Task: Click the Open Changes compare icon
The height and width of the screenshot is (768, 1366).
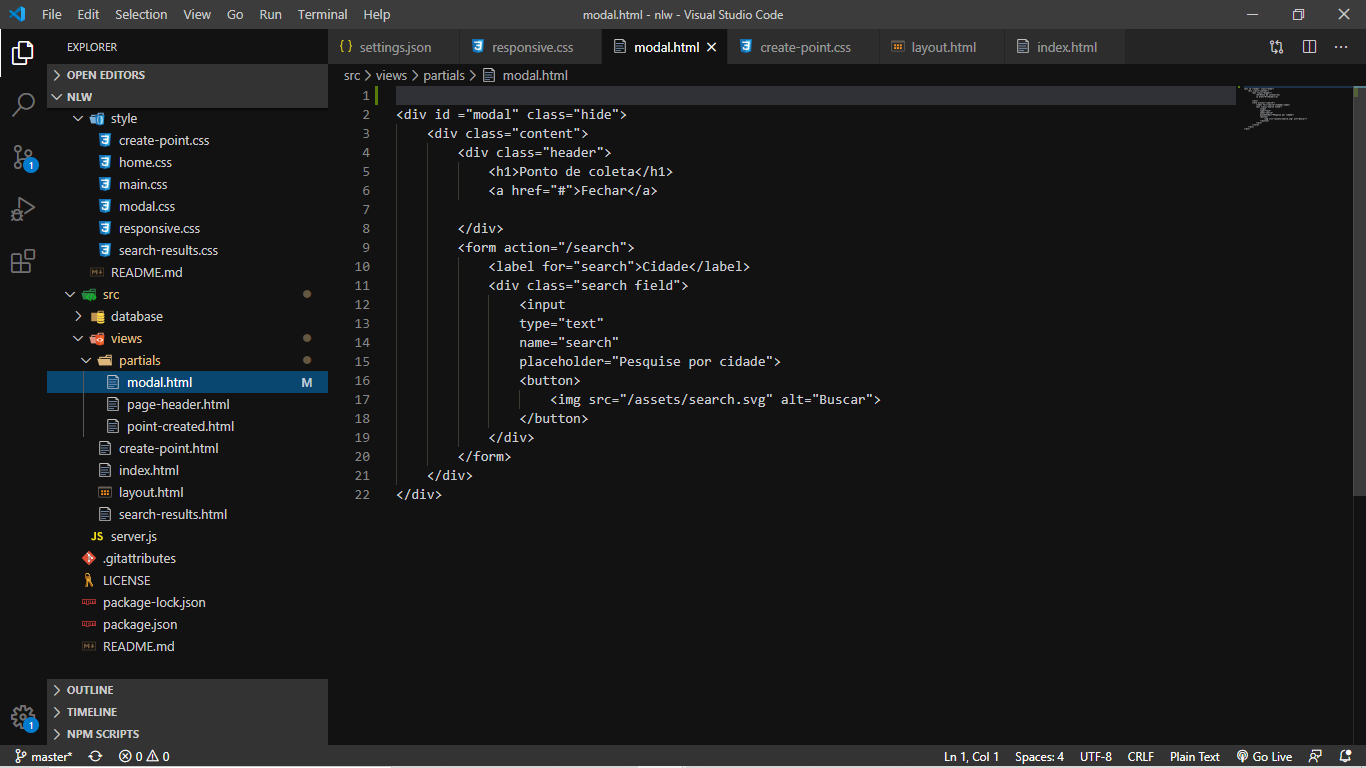Action: pos(1277,47)
